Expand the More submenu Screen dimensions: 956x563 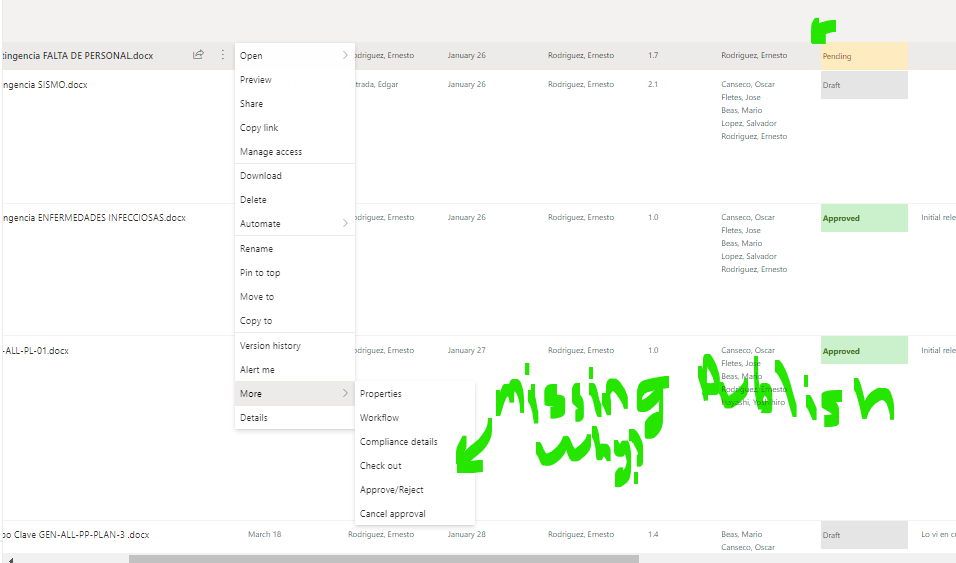pos(294,393)
